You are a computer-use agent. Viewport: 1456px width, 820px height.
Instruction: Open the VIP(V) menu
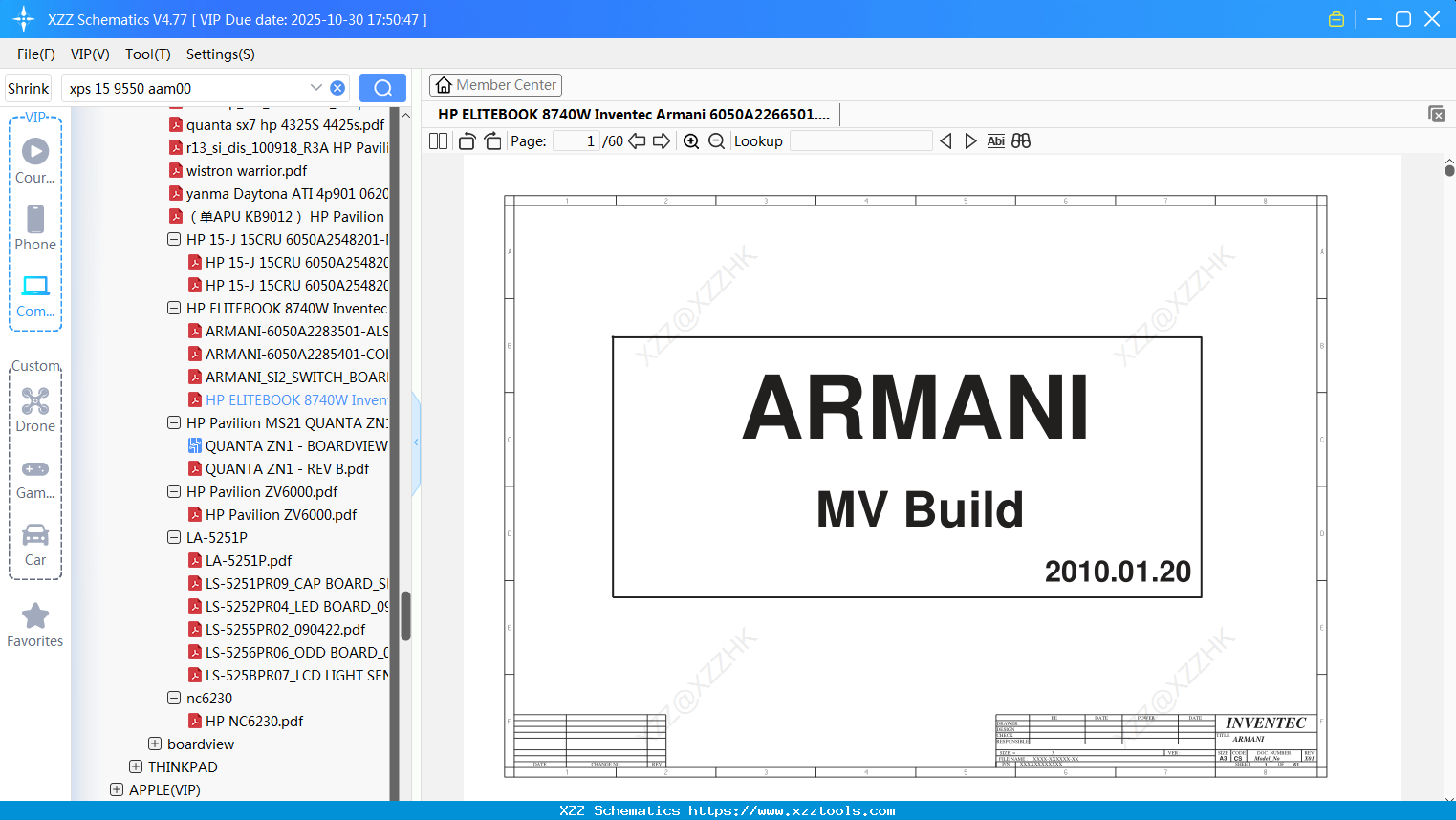pyautogui.click(x=90, y=54)
